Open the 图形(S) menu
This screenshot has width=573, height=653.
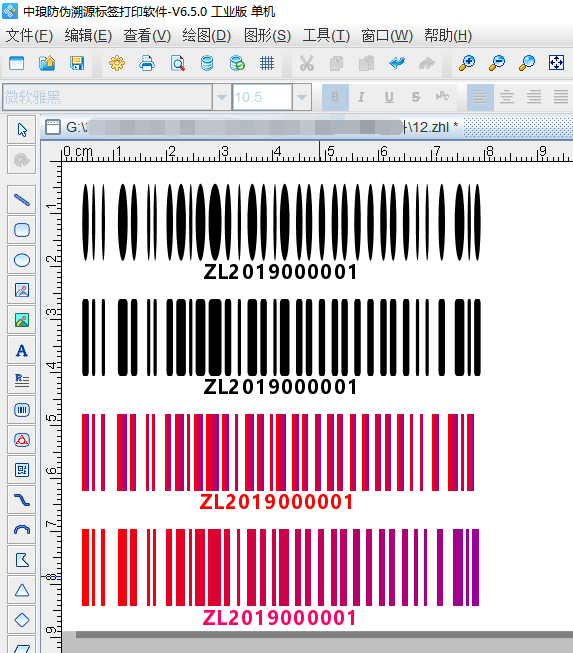coord(267,36)
